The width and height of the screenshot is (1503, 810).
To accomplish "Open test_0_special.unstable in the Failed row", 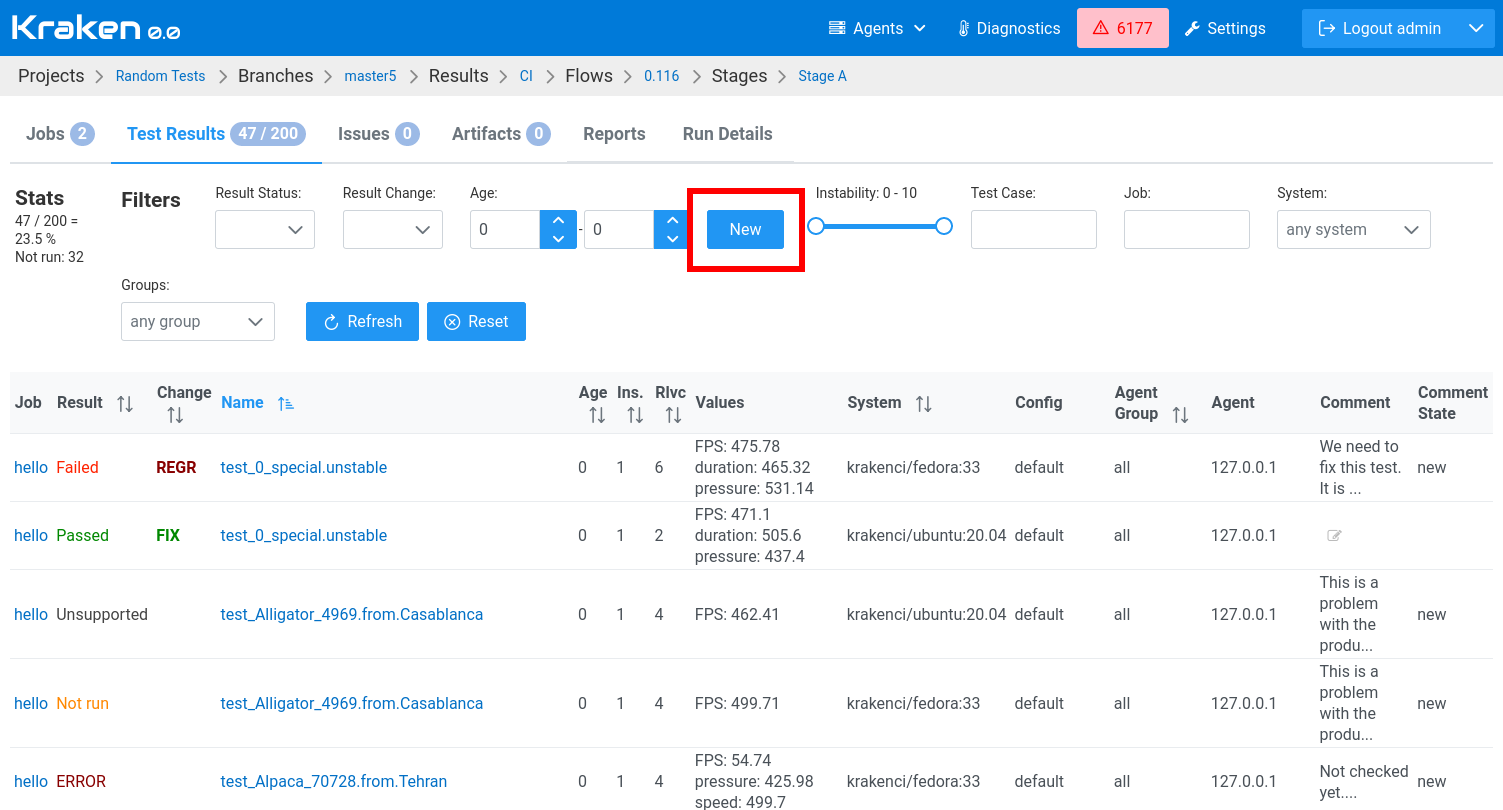I will point(304,467).
